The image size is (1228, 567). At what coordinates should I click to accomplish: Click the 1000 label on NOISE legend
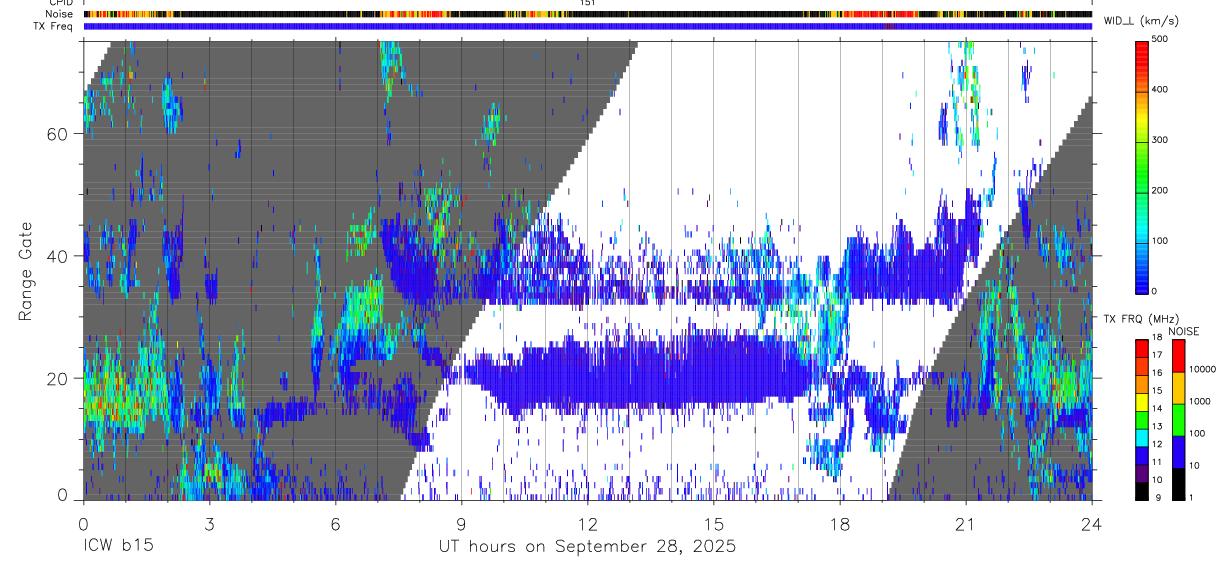coord(1200,402)
